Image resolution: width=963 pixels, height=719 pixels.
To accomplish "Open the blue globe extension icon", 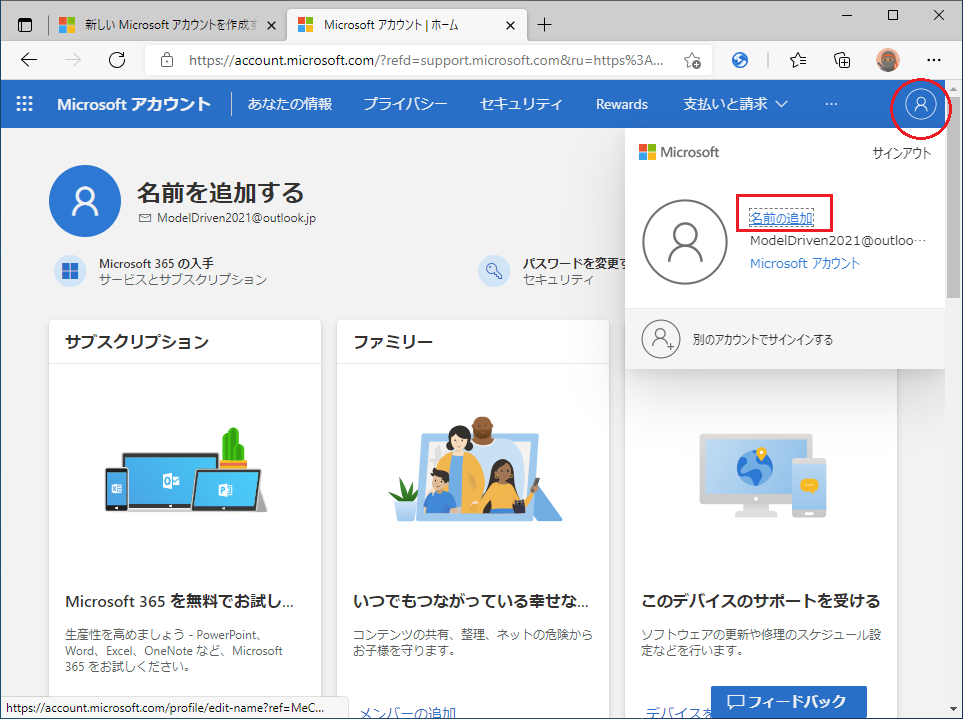I will [x=740, y=60].
